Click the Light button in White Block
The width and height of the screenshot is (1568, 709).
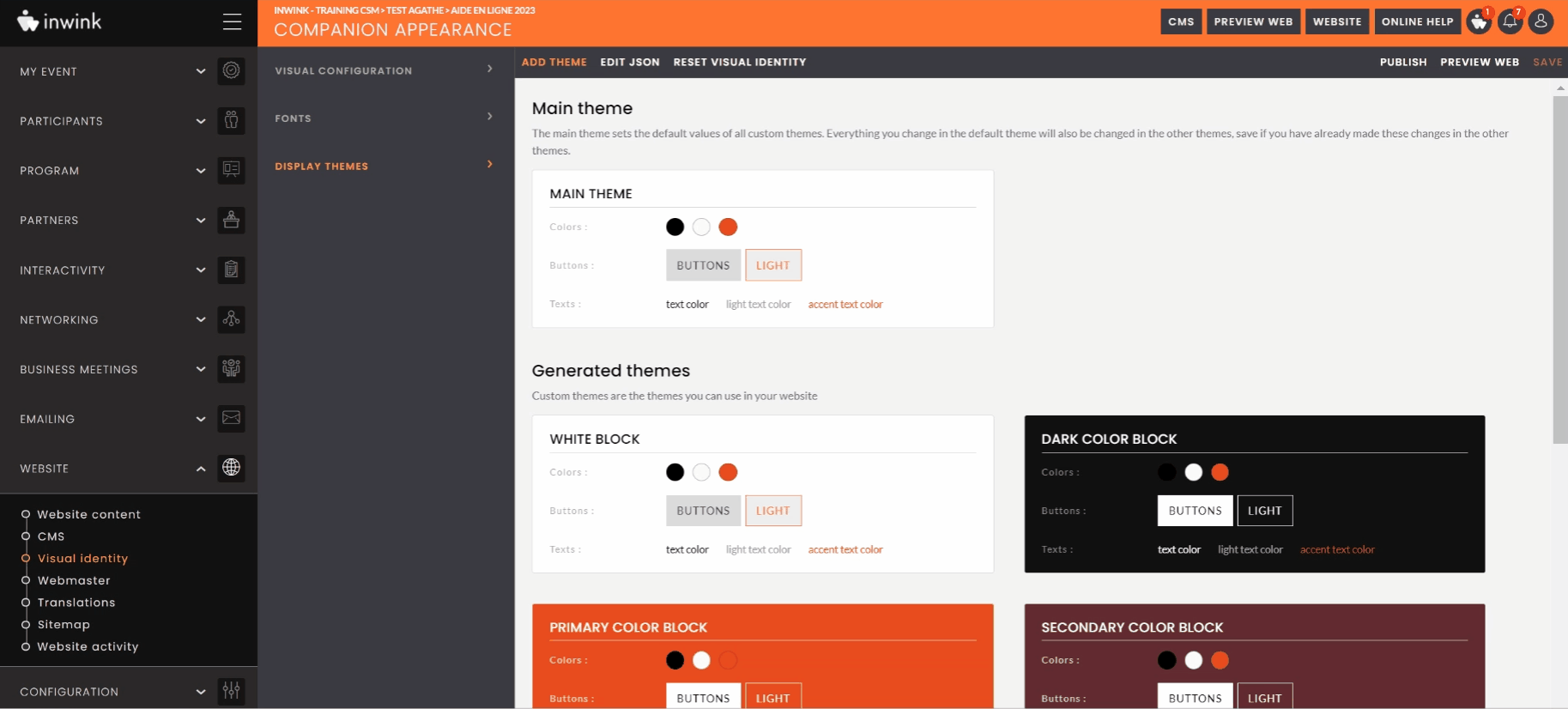[773, 511]
